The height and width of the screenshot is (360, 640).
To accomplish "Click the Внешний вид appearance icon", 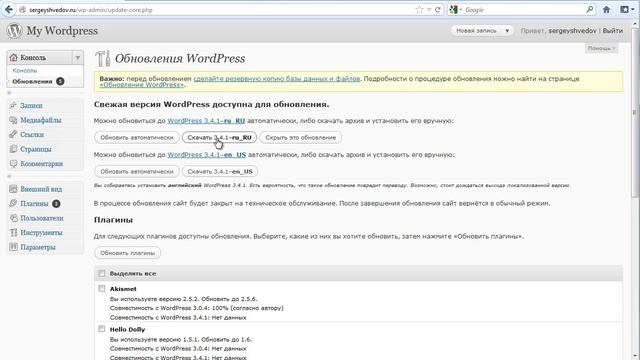I will 13,189.
